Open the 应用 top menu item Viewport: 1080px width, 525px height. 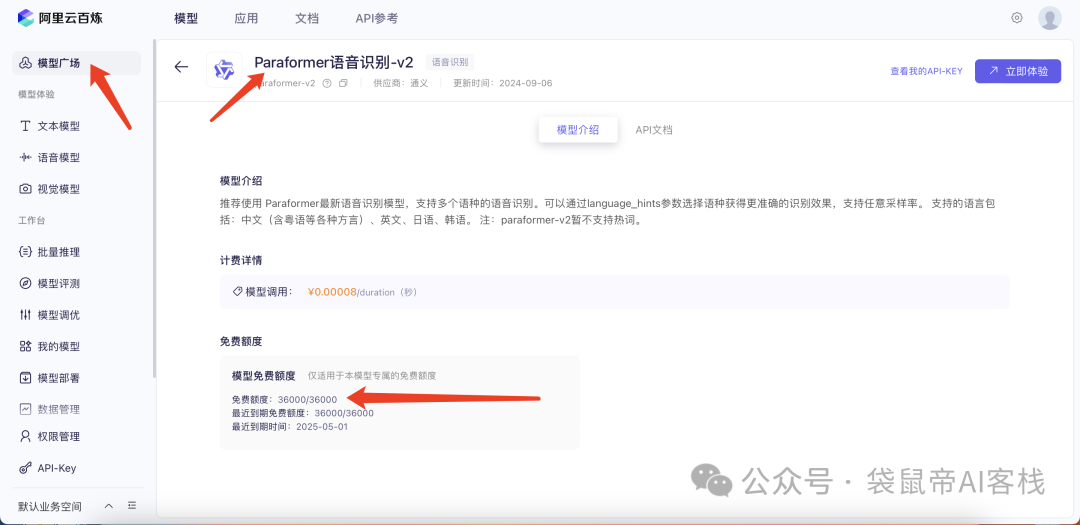click(246, 18)
